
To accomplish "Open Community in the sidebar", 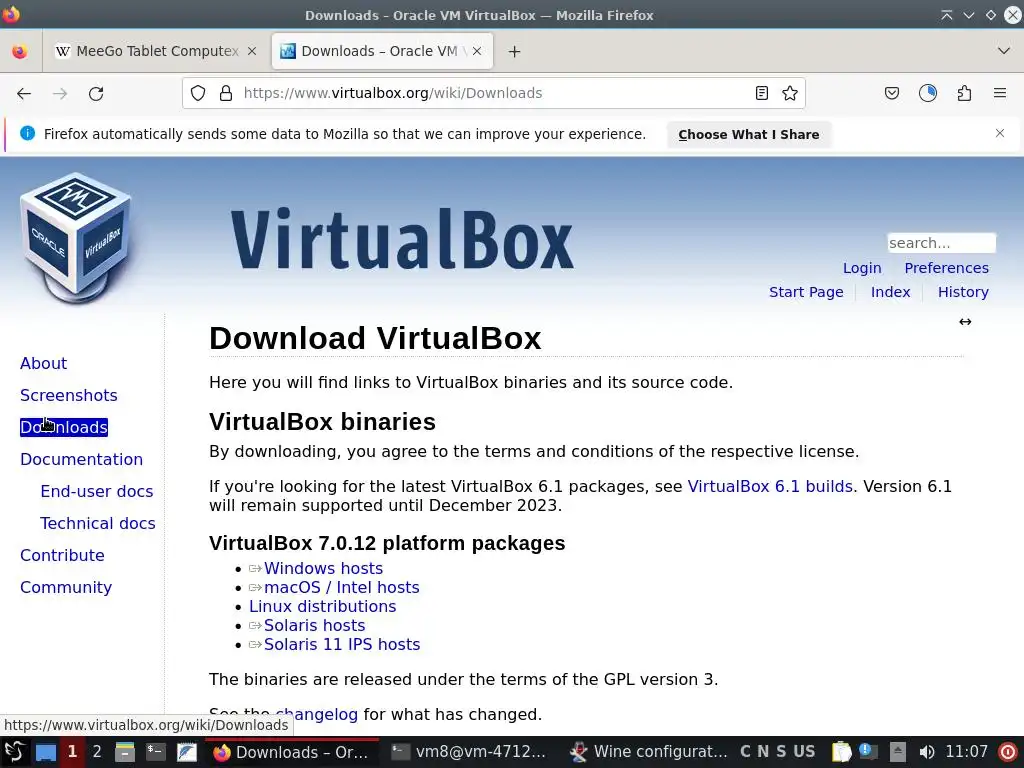I will (66, 587).
